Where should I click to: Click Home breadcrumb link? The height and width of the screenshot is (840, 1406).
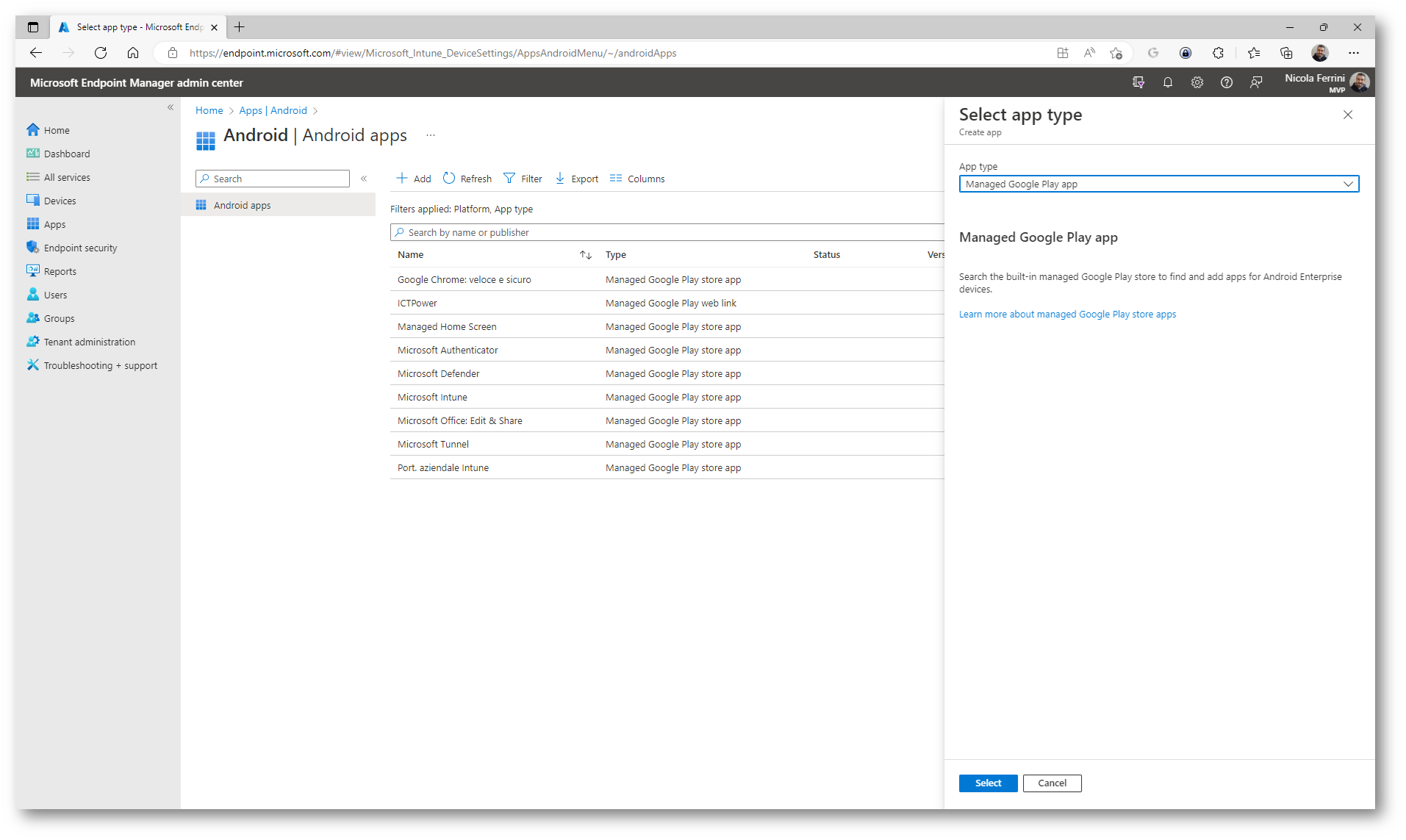pyautogui.click(x=209, y=110)
